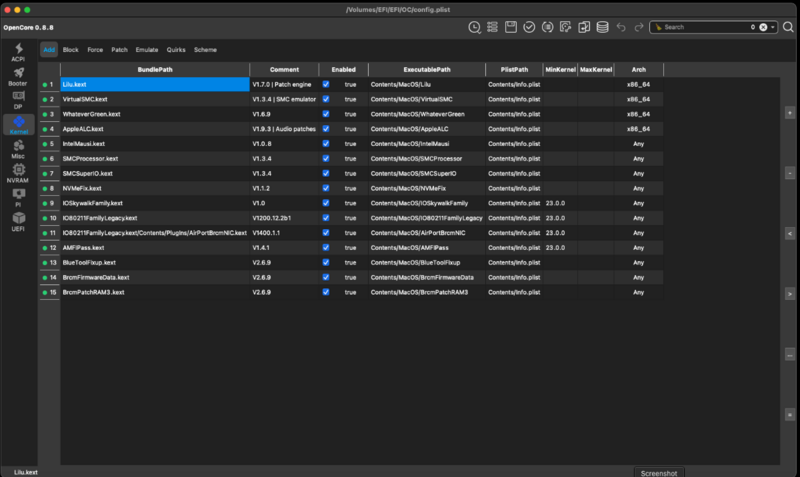Toggle the BrcmPatchRAM3.kext enabled checkbox
This screenshot has height=477, width=800.
[x=326, y=292]
